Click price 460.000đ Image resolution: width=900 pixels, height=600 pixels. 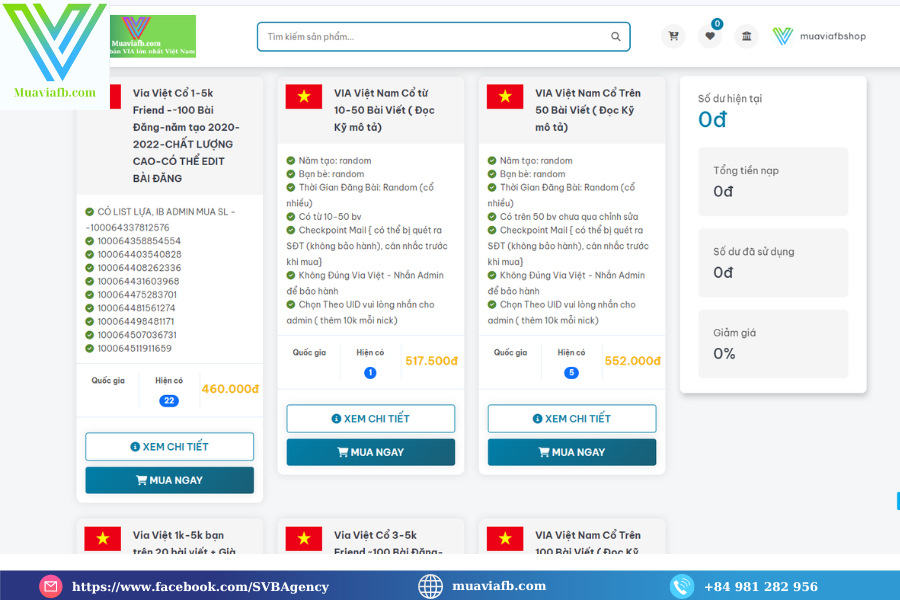tap(230, 389)
